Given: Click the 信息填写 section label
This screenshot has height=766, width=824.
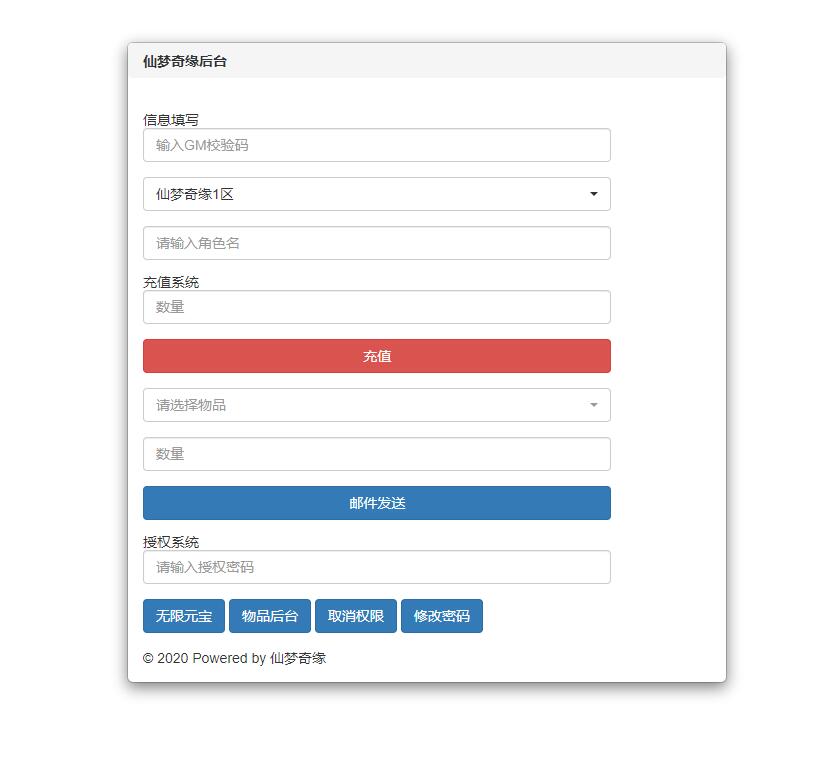Looking at the screenshot, I should tap(171, 120).
